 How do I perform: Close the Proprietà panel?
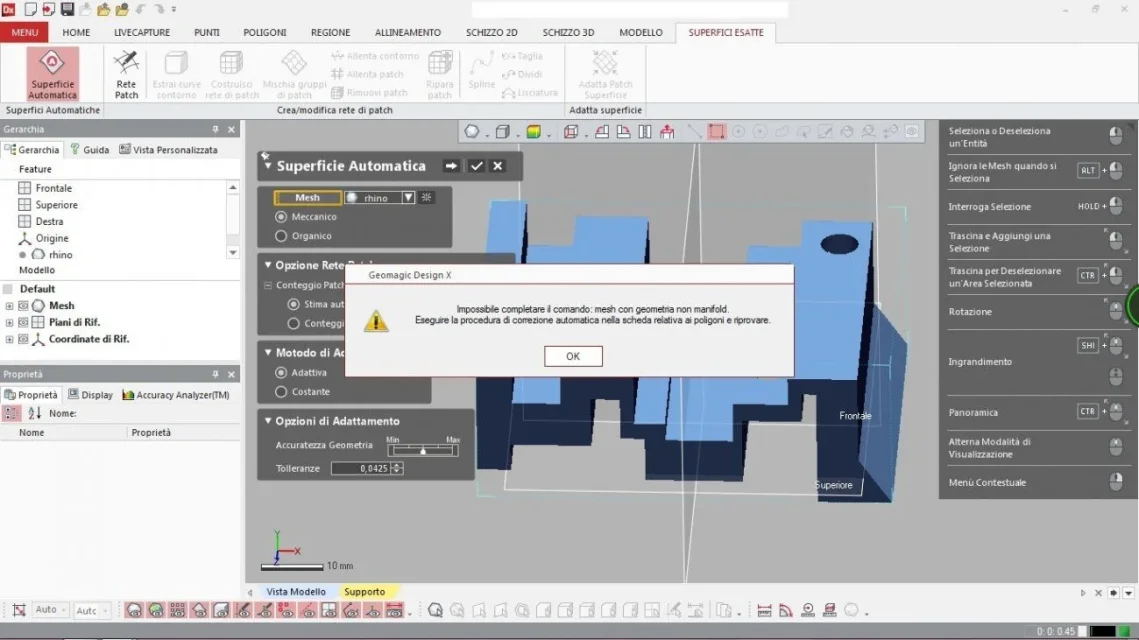[x=232, y=374]
